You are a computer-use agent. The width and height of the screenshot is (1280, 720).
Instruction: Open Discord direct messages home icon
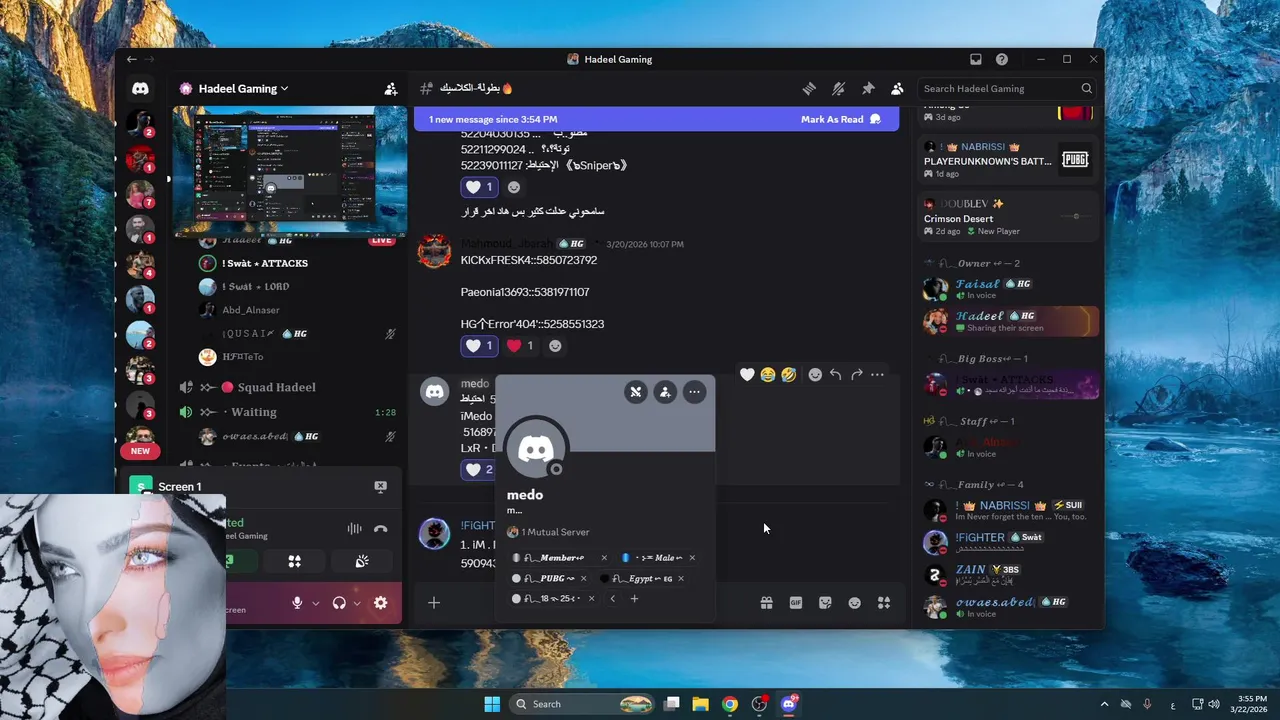[x=140, y=89]
